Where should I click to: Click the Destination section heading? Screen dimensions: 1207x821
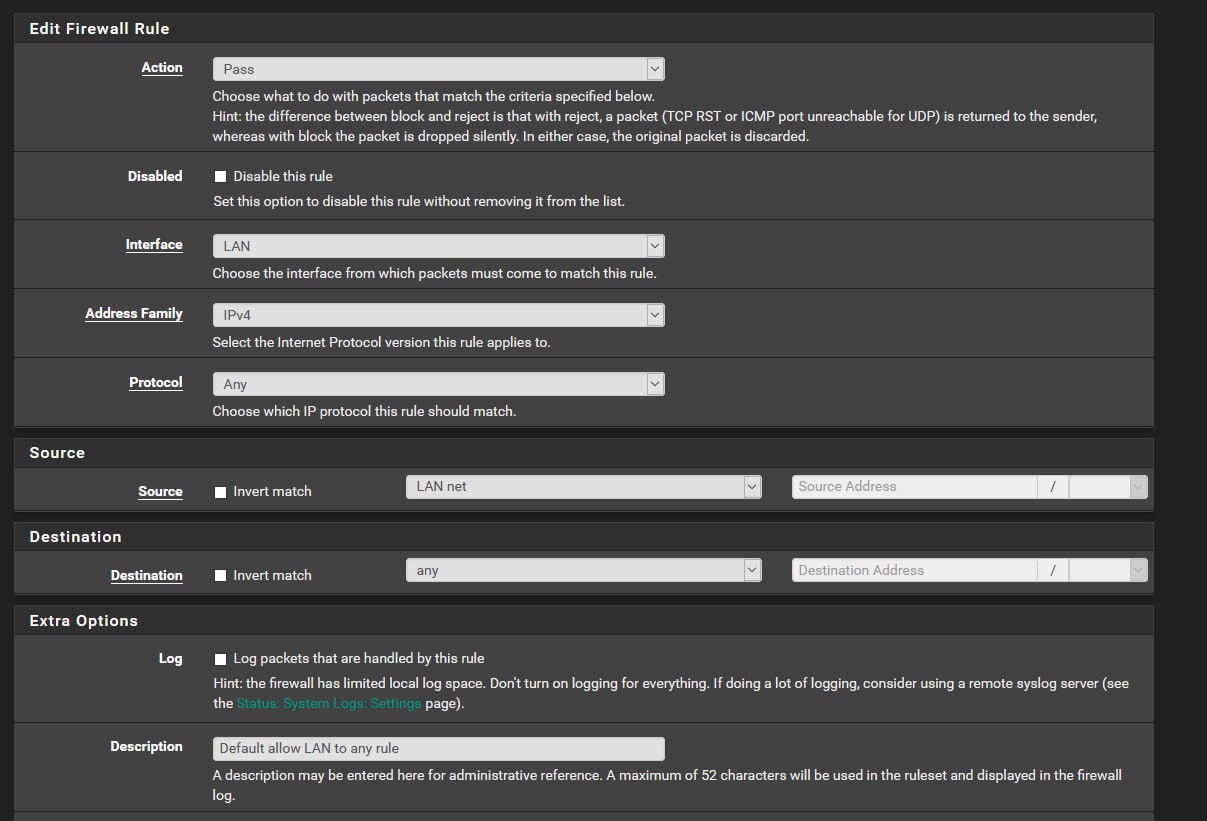[76, 537]
